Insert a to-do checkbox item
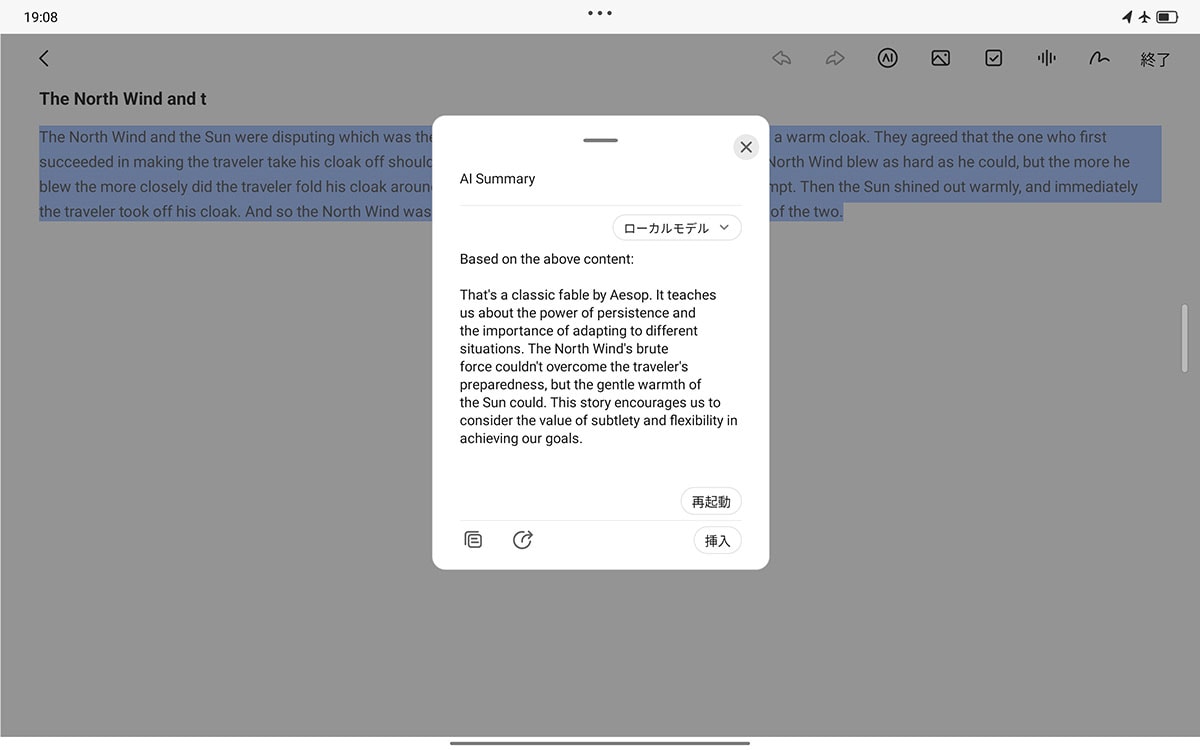This screenshot has height=750, width=1200. (x=993, y=57)
